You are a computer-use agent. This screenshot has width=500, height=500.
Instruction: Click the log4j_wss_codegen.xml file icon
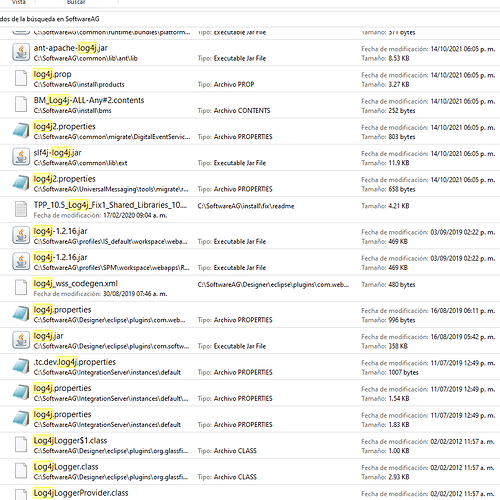(x=21, y=288)
